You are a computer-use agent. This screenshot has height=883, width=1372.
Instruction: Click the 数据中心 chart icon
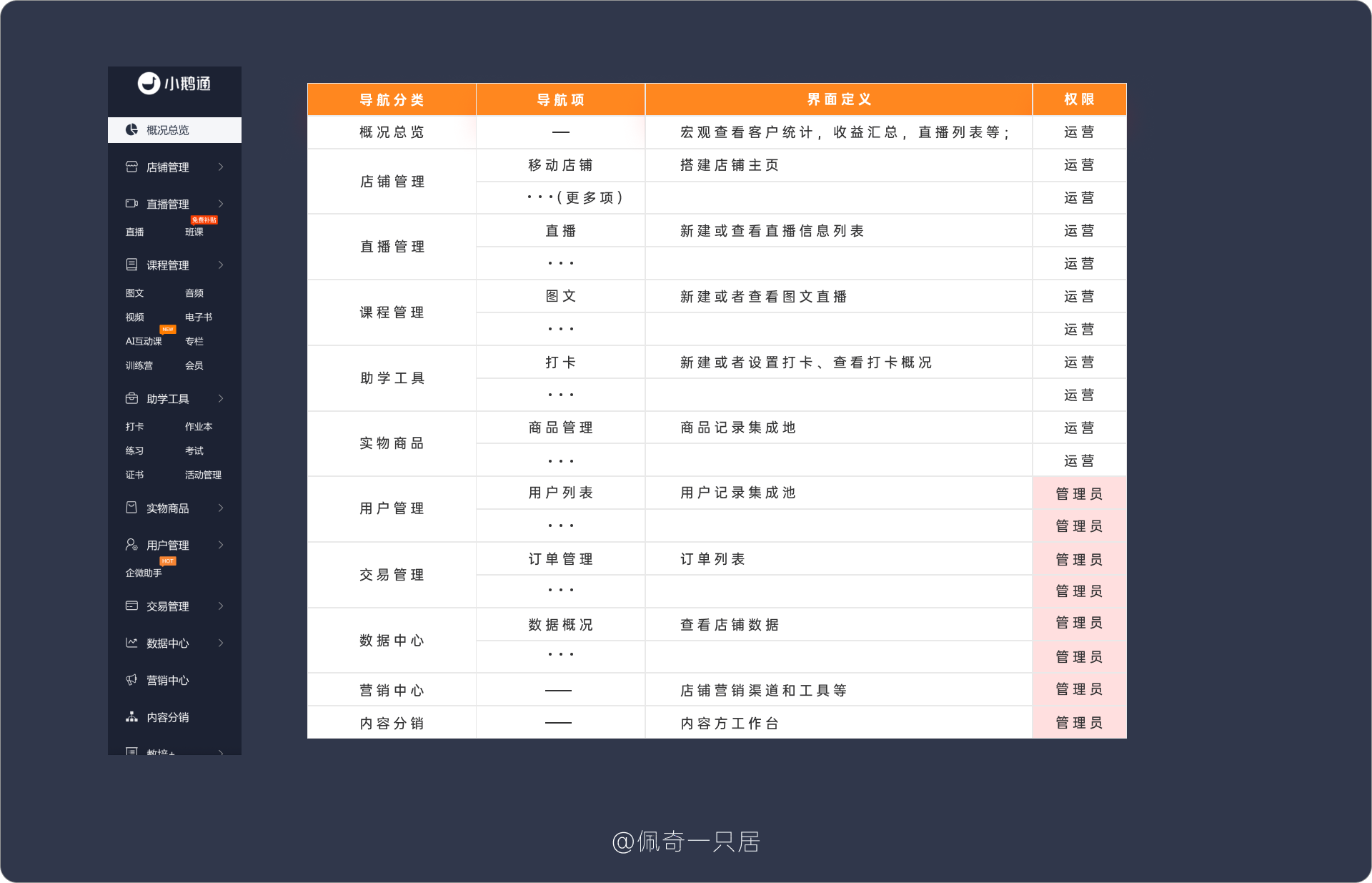131,643
